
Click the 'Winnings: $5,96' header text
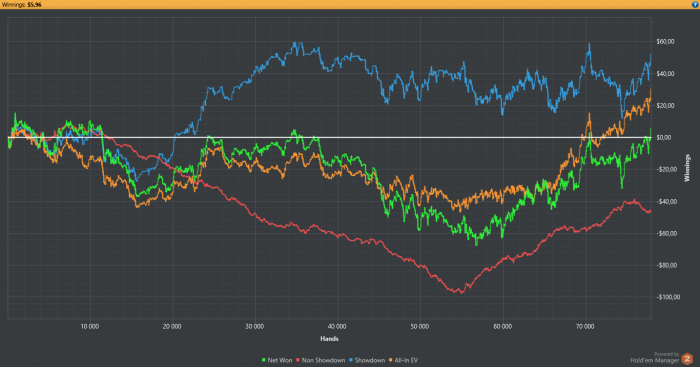click(21, 4)
